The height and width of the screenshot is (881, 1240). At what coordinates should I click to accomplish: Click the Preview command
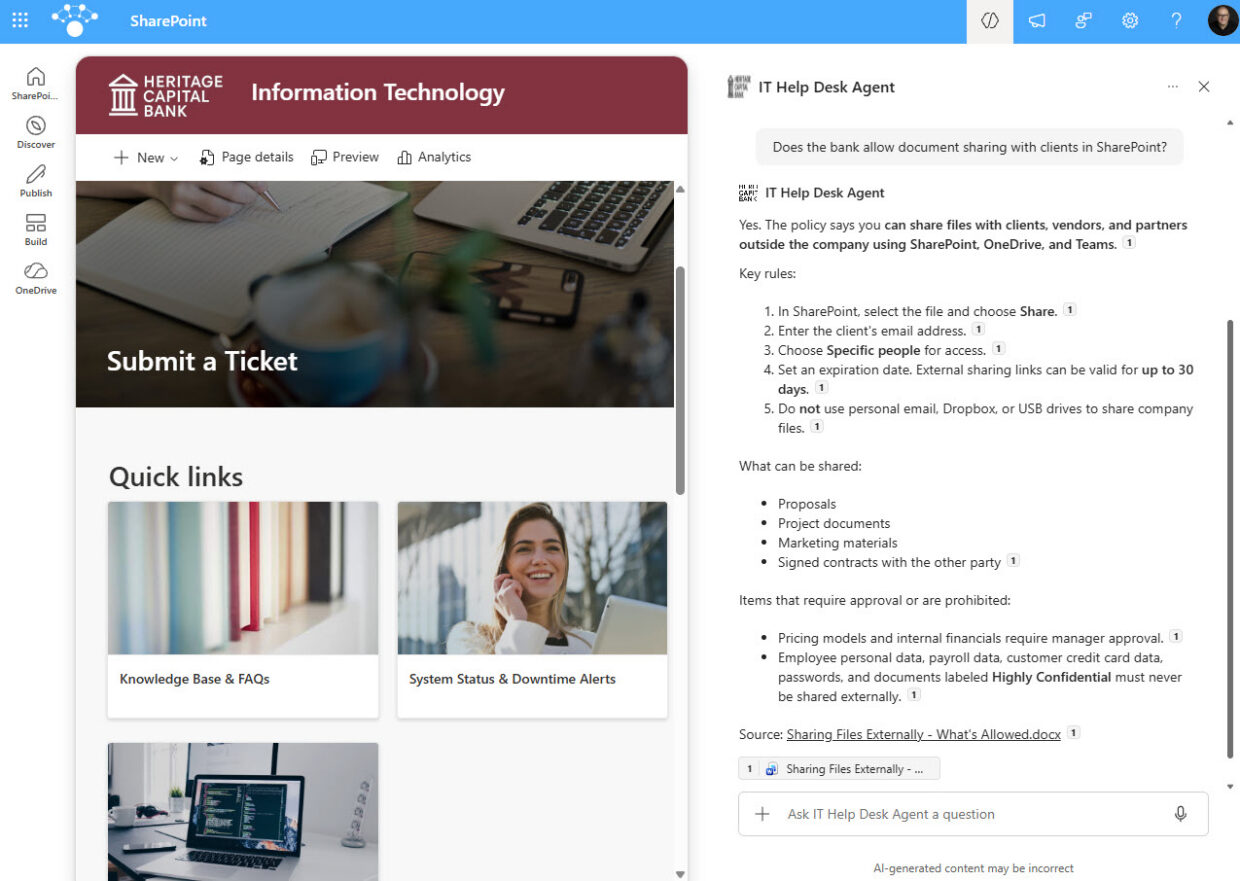345,157
